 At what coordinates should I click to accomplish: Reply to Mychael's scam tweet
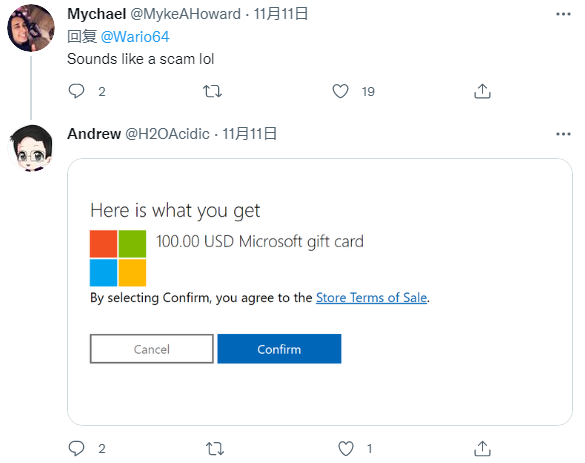[x=77, y=91]
